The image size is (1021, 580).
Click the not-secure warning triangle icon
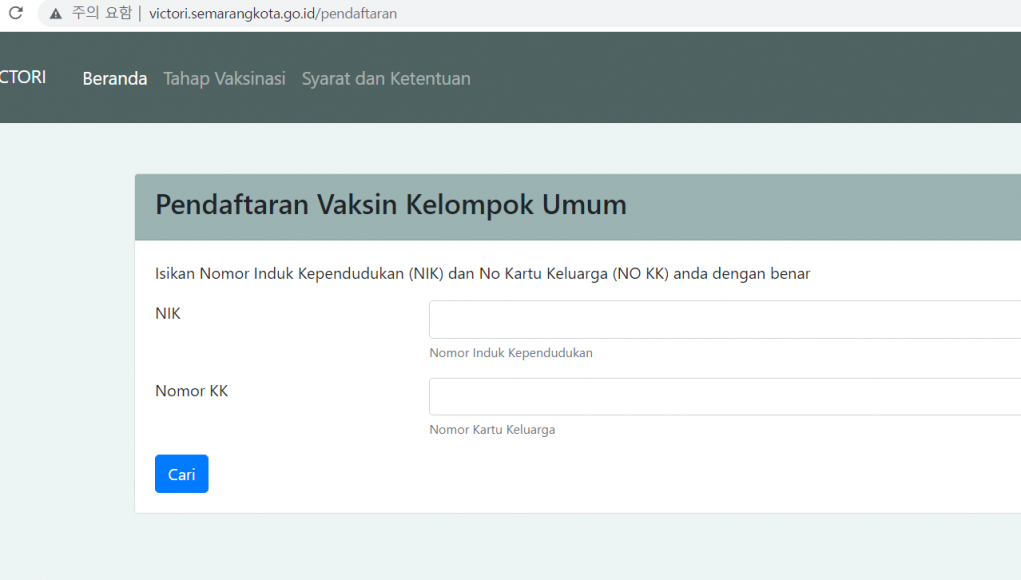pos(55,14)
